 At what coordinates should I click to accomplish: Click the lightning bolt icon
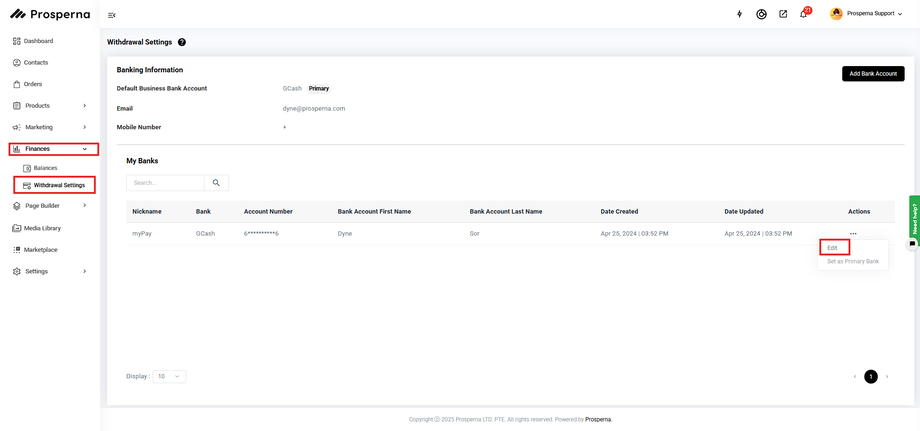tap(739, 14)
